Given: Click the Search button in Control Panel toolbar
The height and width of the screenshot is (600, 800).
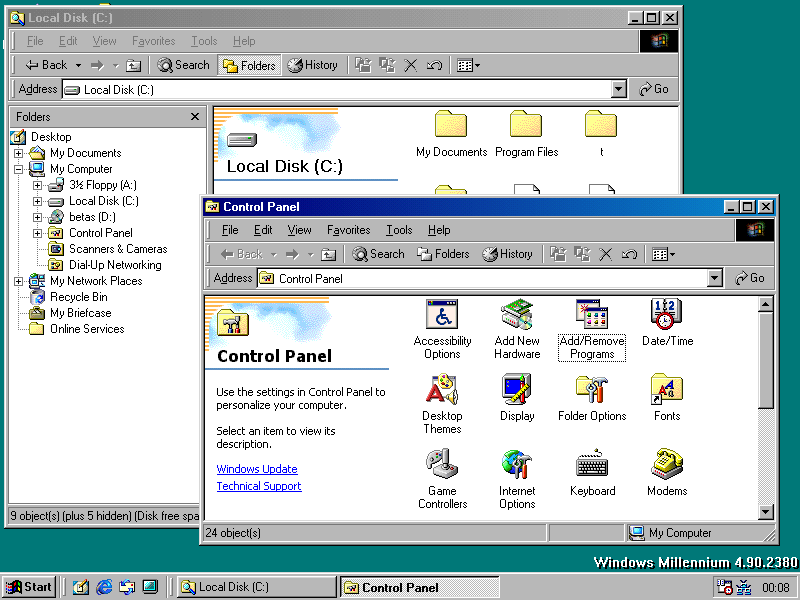Looking at the screenshot, I should coord(378,254).
